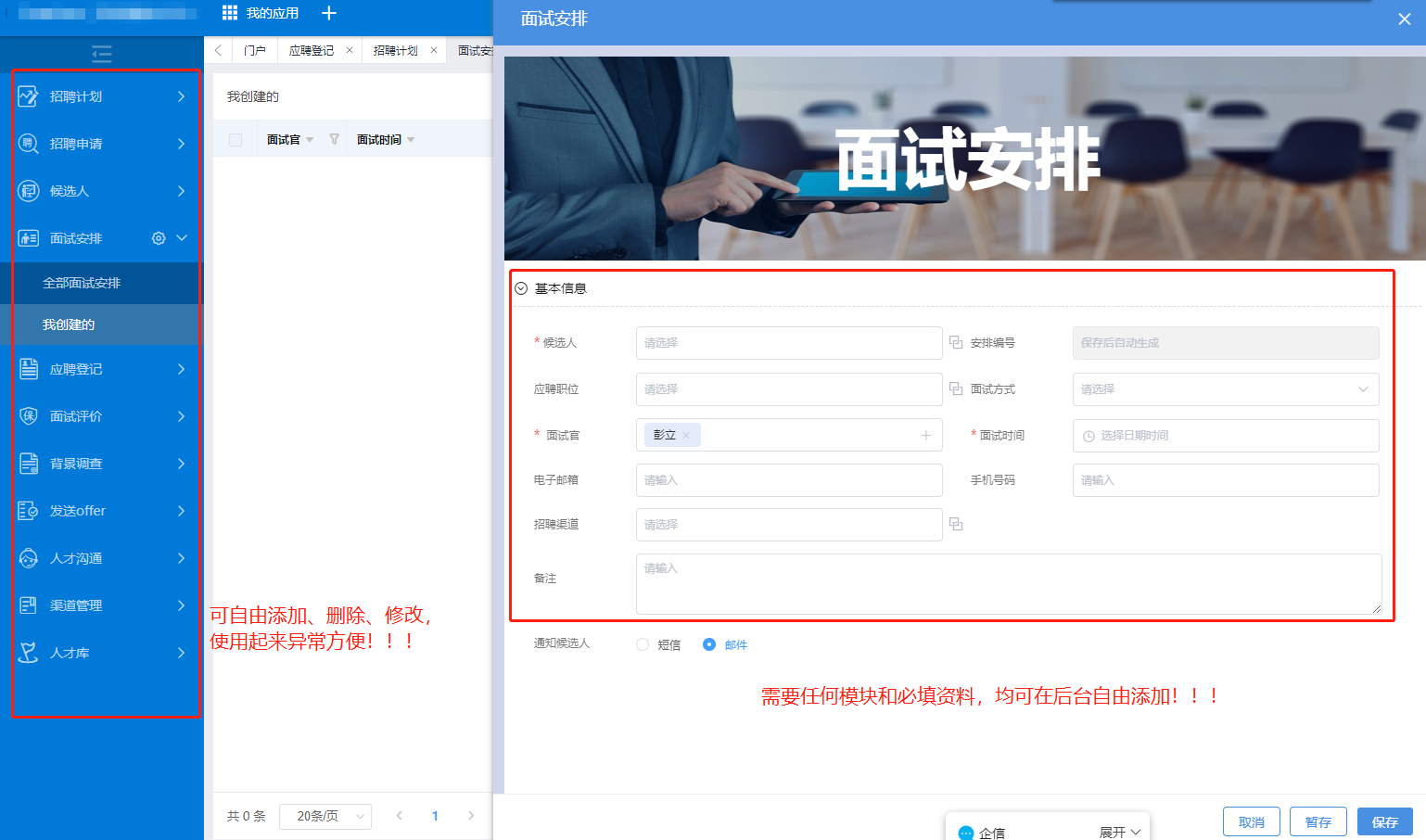1426x840 pixels.
Task: Click the 招聘渠道 selection field
Action: [x=789, y=525]
